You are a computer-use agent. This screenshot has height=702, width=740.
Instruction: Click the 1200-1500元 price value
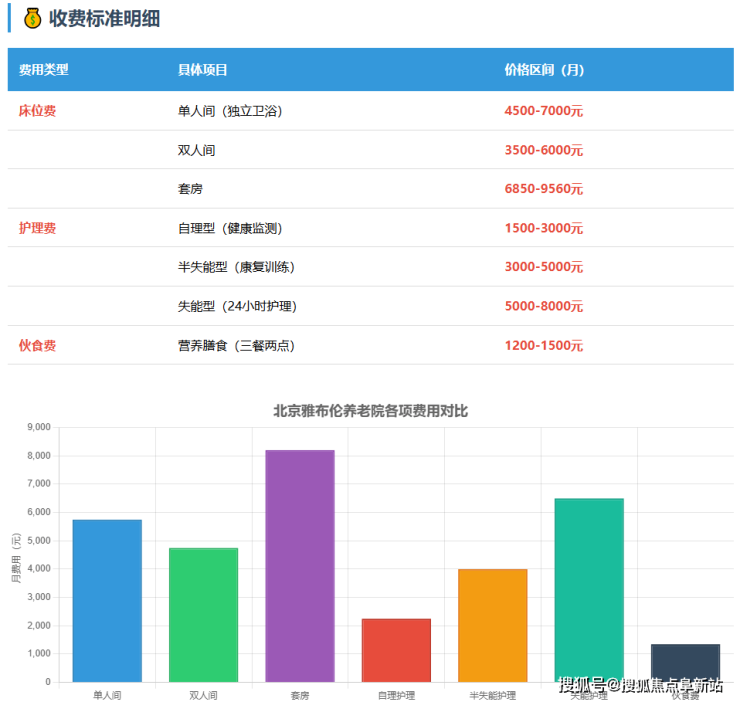coord(543,345)
